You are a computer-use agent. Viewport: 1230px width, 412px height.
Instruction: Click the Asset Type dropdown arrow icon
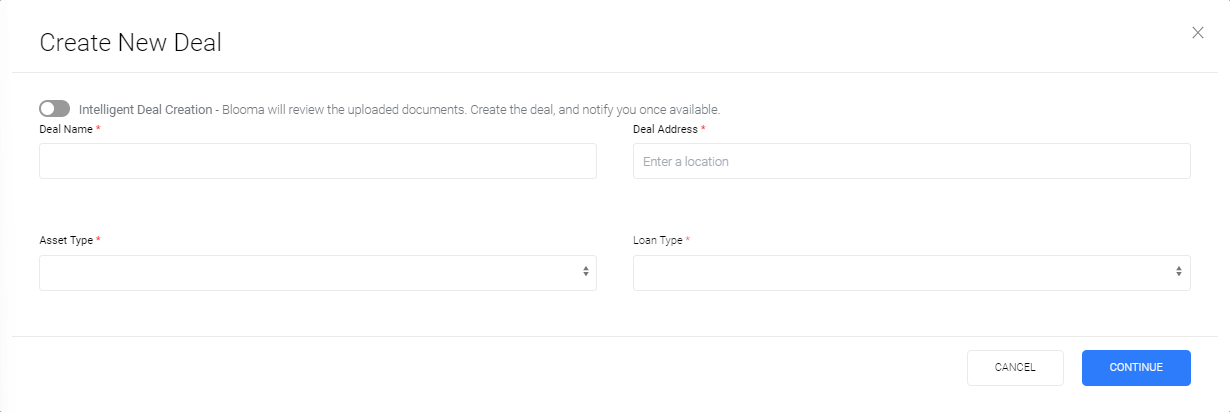pyautogui.click(x=586, y=272)
